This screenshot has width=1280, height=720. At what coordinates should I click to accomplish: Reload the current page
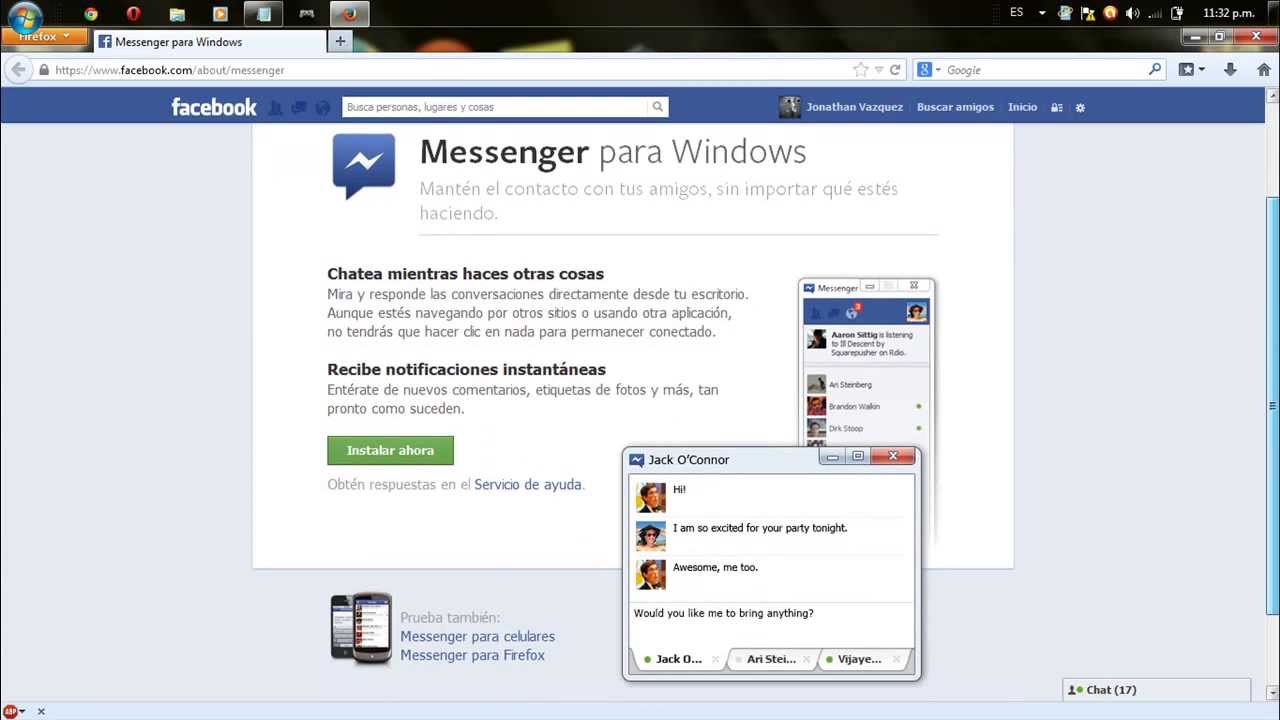click(895, 70)
